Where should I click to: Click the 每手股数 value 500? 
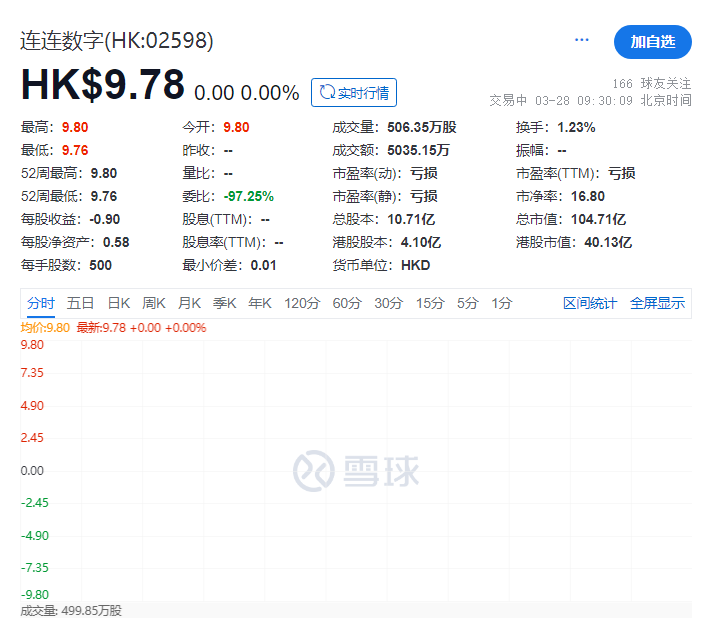tap(101, 265)
